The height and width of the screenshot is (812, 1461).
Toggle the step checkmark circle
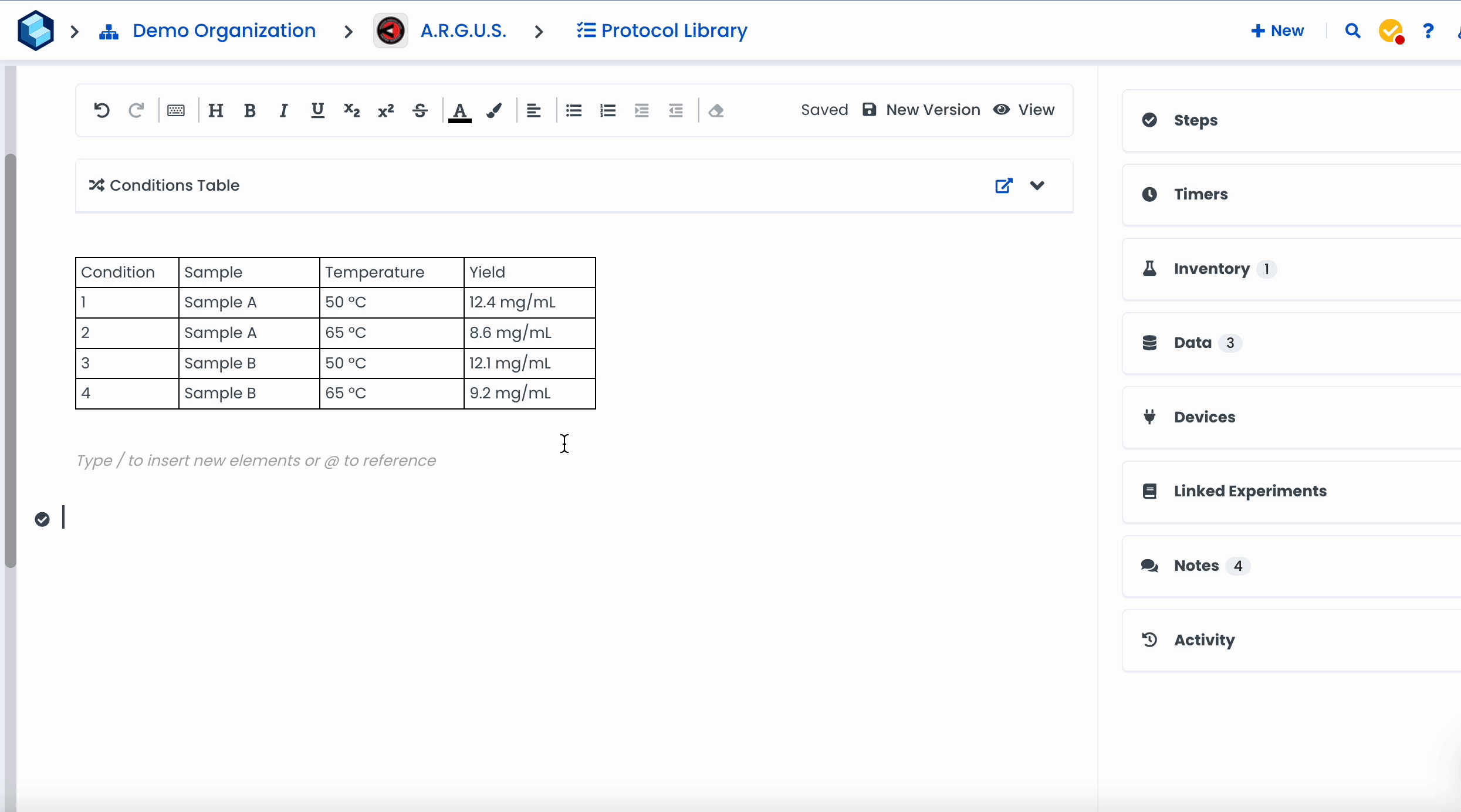pyautogui.click(x=42, y=519)
